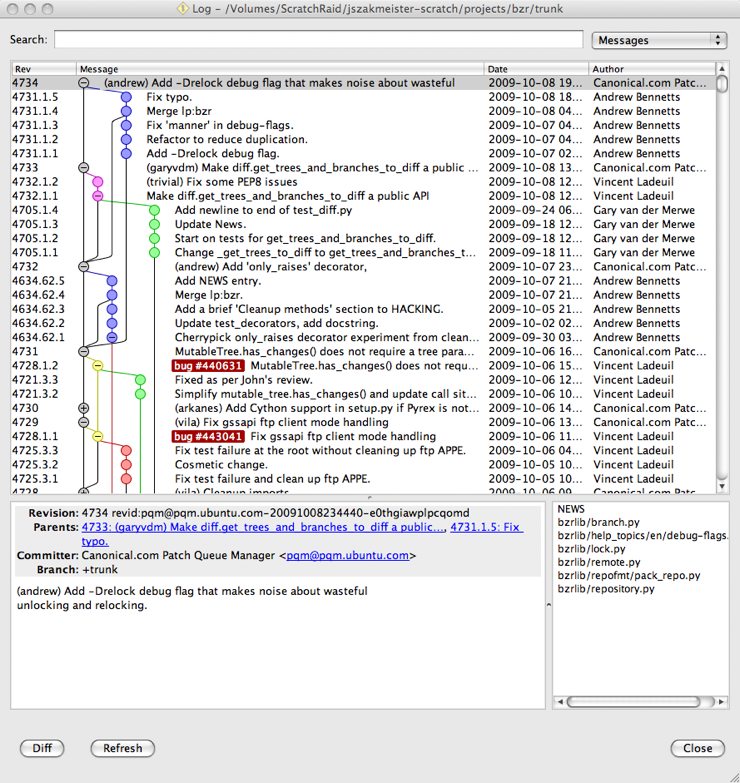740x783 pixels.
Task: Click the Close button
Action: (x=698, y=748)
